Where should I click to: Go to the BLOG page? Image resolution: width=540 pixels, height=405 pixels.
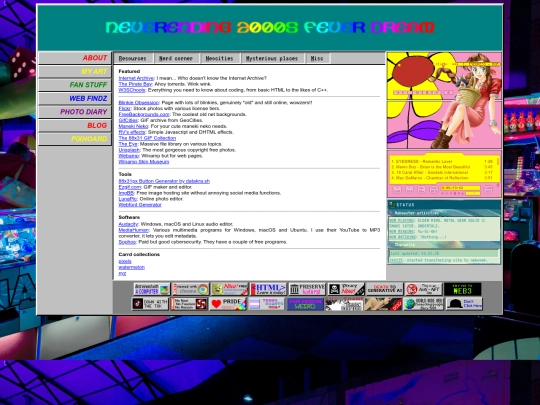[75, 125]
